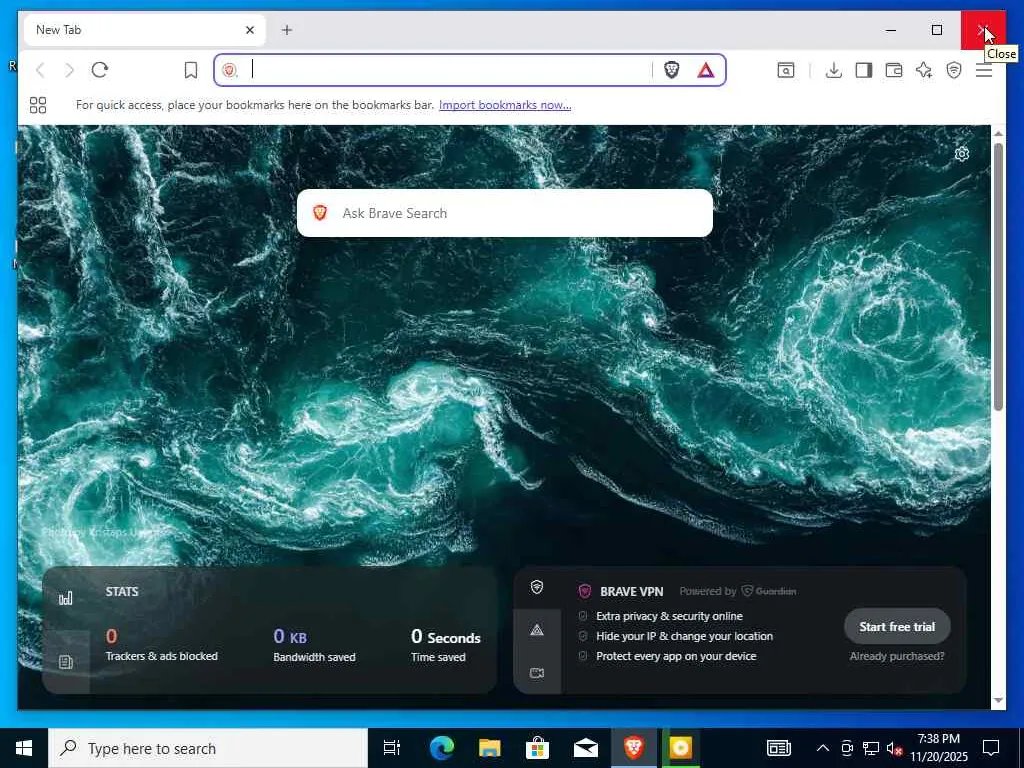This screenshot has width=1024, height=768.
Task: Click the site info icon in address bar
Action: click(x=230, y=70)
